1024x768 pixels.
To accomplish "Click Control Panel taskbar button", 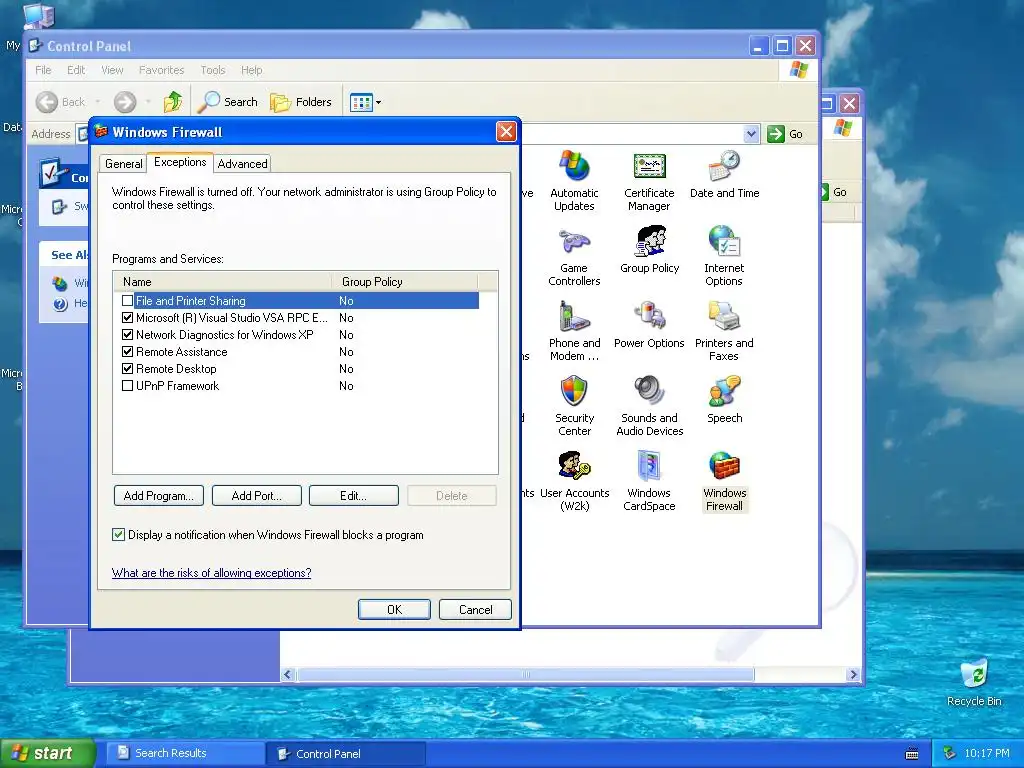I will tap(347, 754).
